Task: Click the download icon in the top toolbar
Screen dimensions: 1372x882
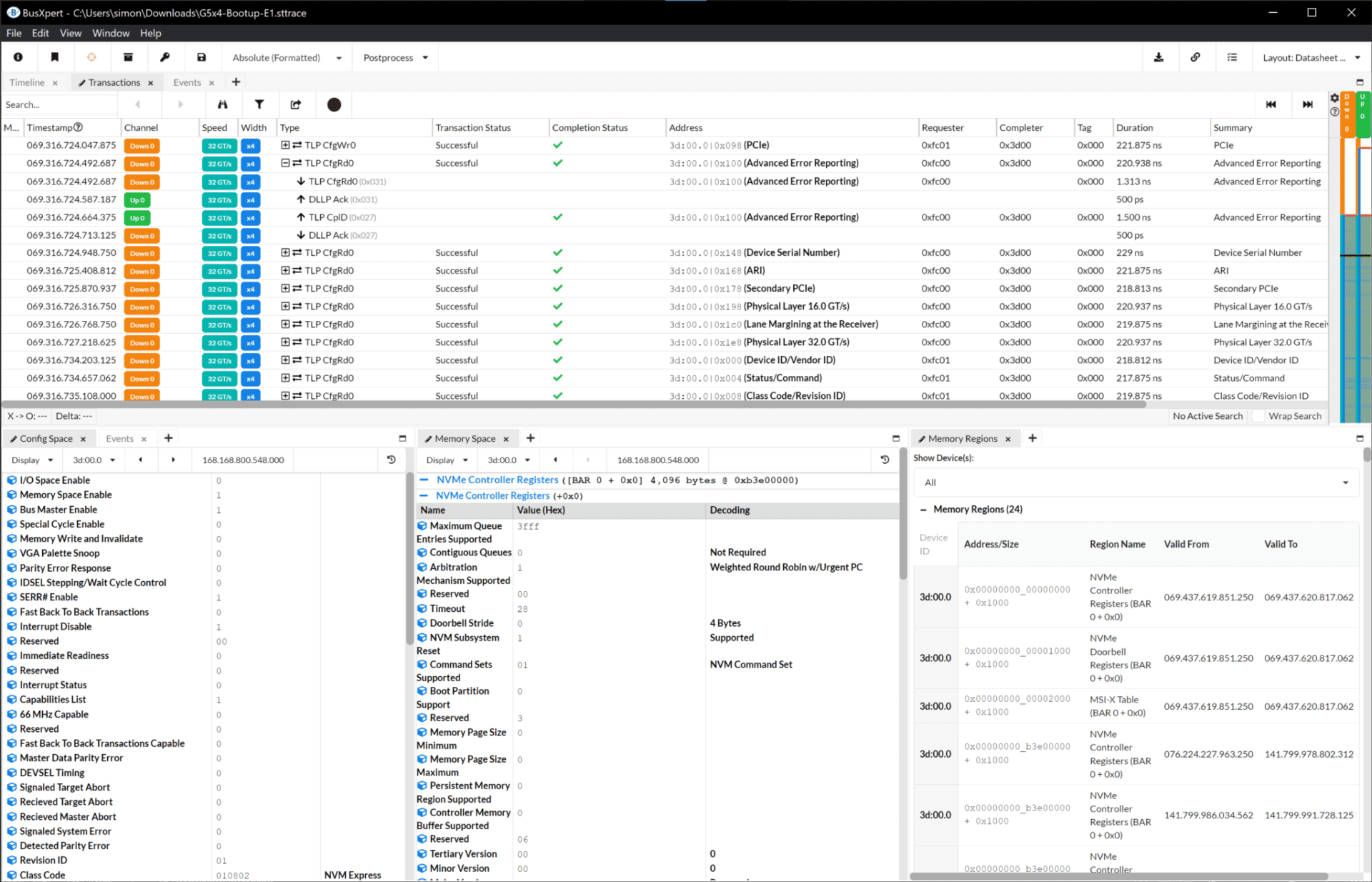Action: pos(1158,57)
